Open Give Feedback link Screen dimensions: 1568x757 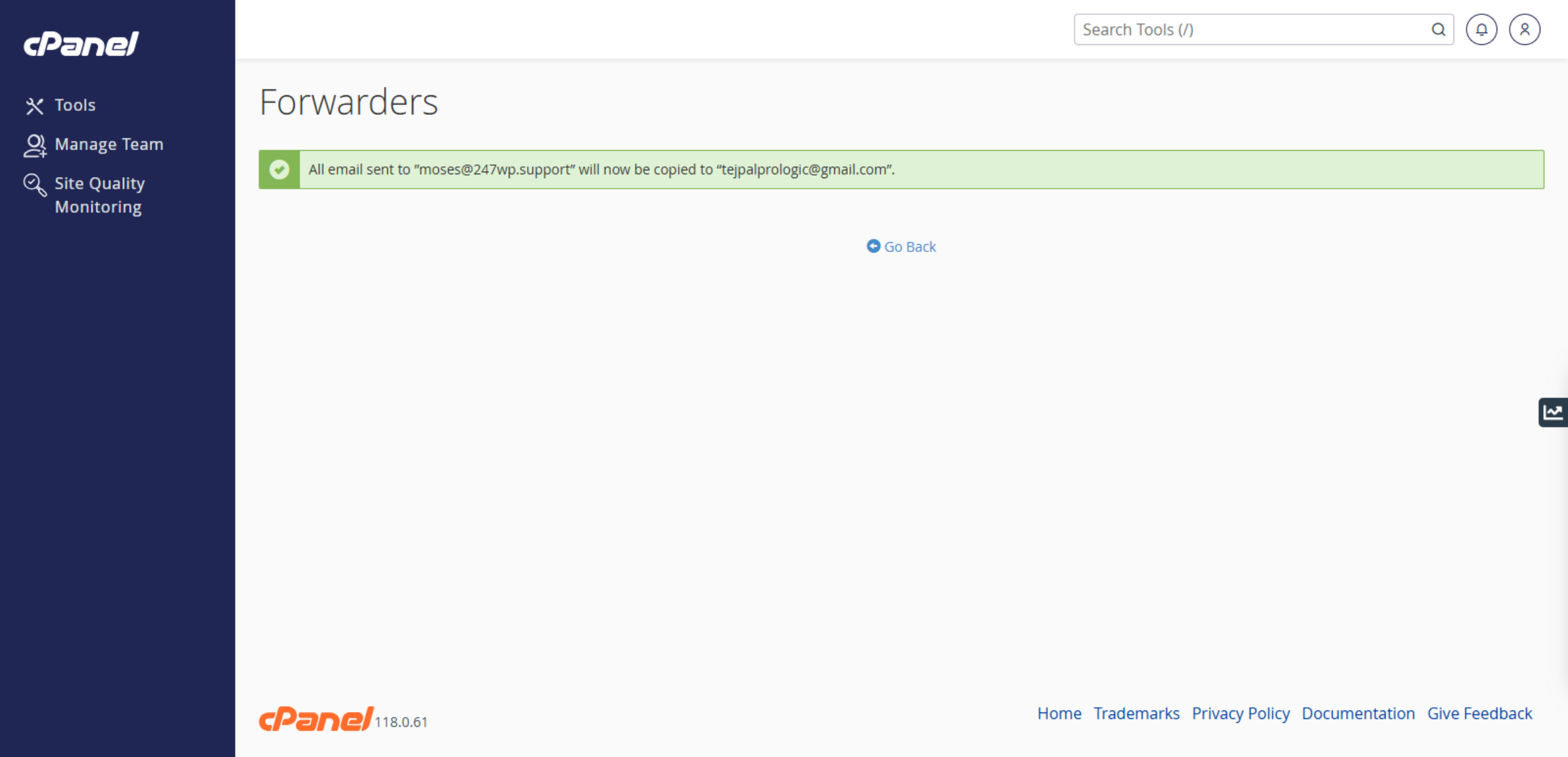[1480, 713]
